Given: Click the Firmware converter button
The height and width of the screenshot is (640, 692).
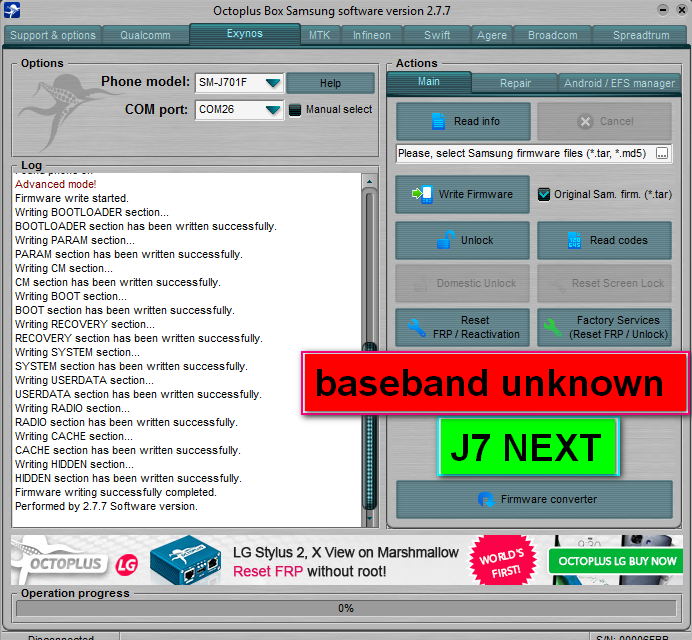Looking at the screenshot, I should coord(534,500).
